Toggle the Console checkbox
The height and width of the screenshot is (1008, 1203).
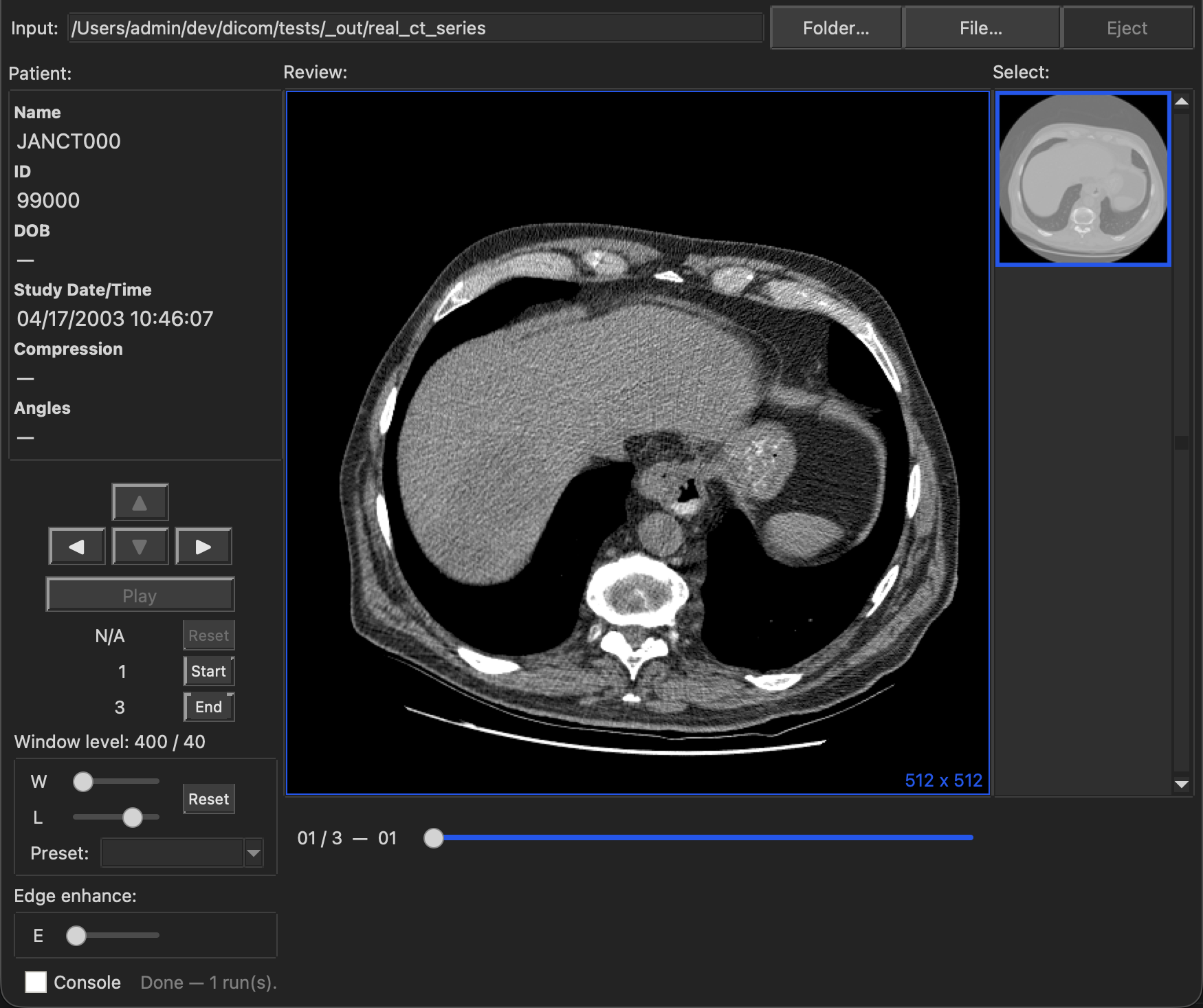click(36, 982)
